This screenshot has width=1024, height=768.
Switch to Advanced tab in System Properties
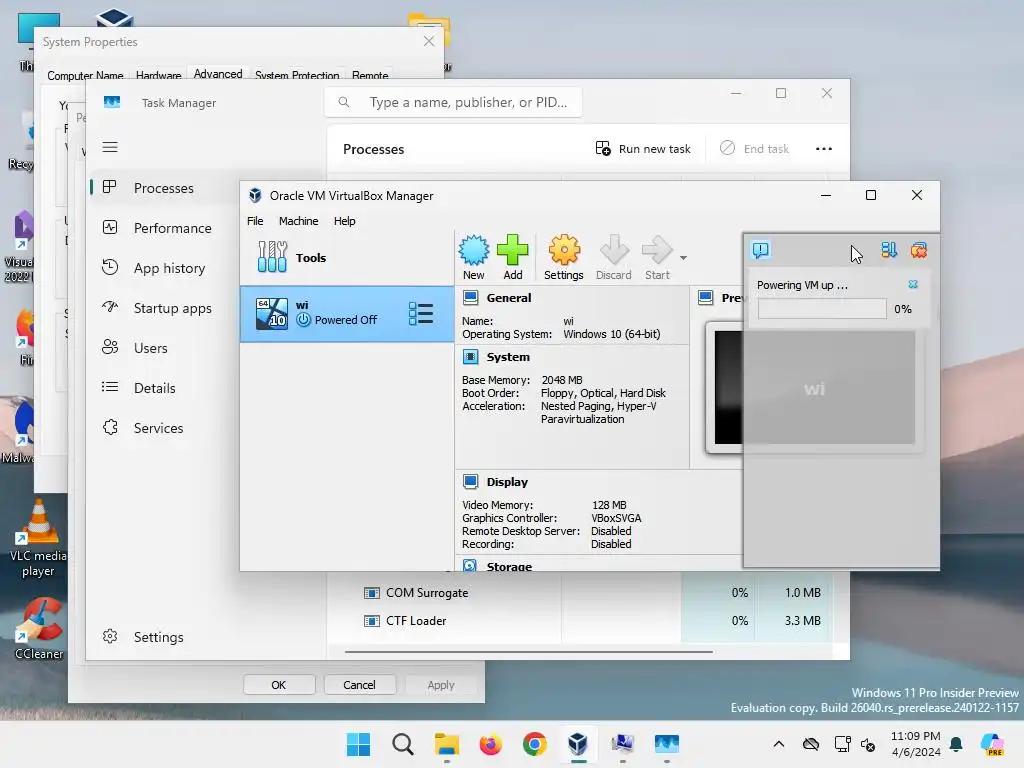(x=217, y=74)
